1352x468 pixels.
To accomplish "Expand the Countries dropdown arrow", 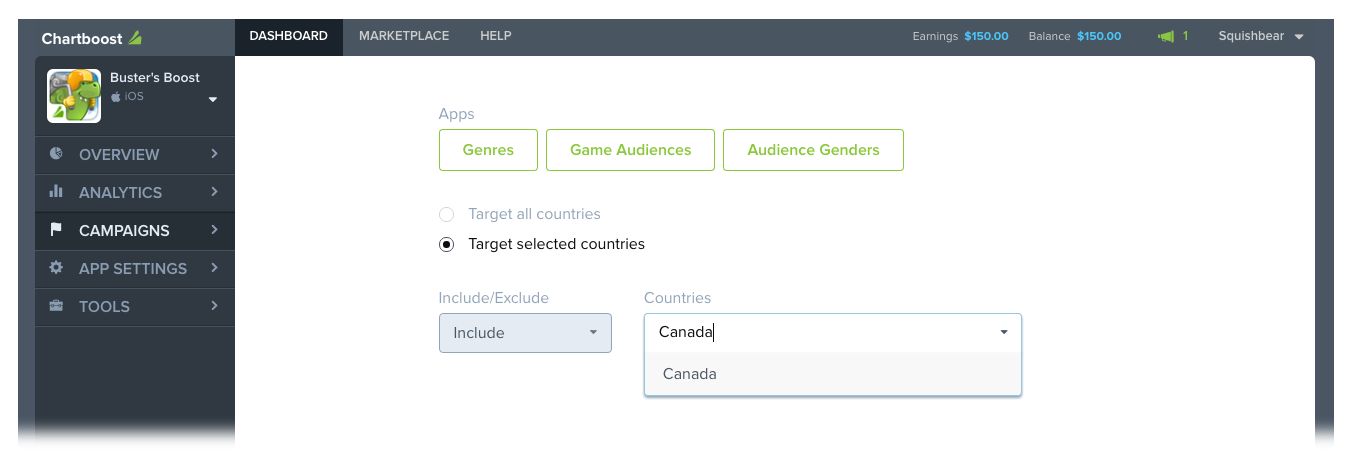I will [x=1004, y=333].
